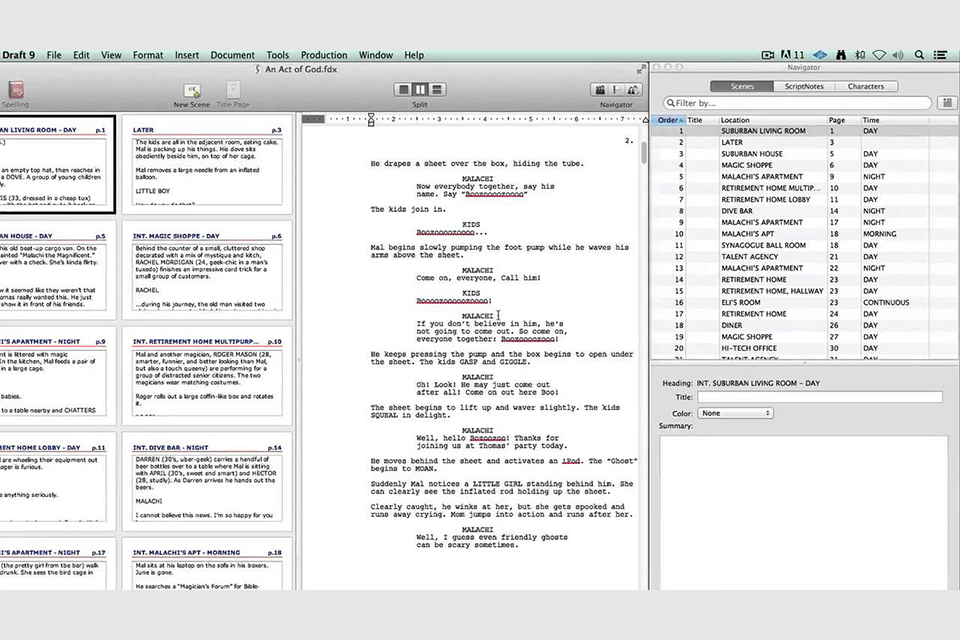Click the Summary text area

coord(803,512)
